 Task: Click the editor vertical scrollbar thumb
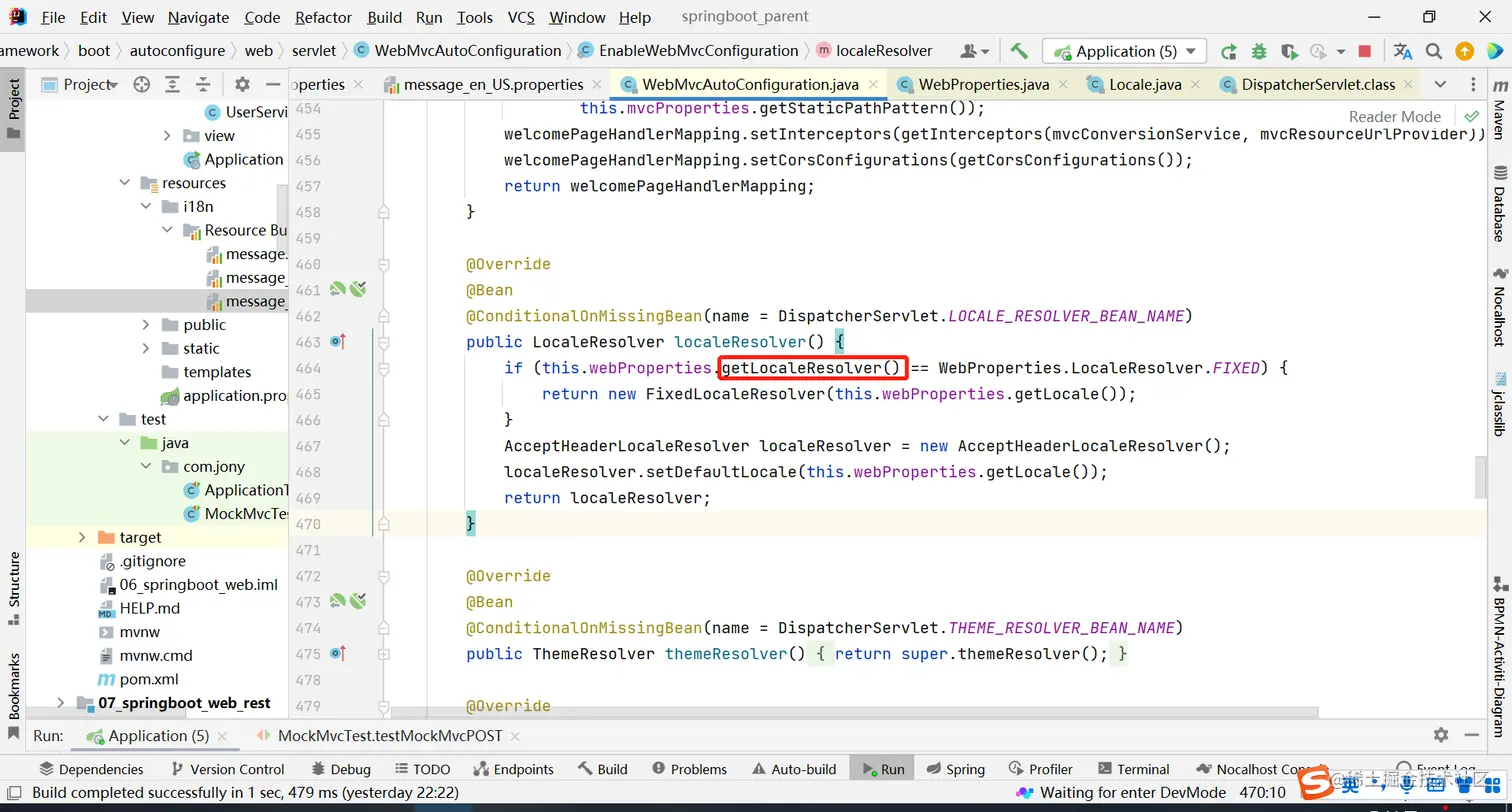[x=1481, y=476]
